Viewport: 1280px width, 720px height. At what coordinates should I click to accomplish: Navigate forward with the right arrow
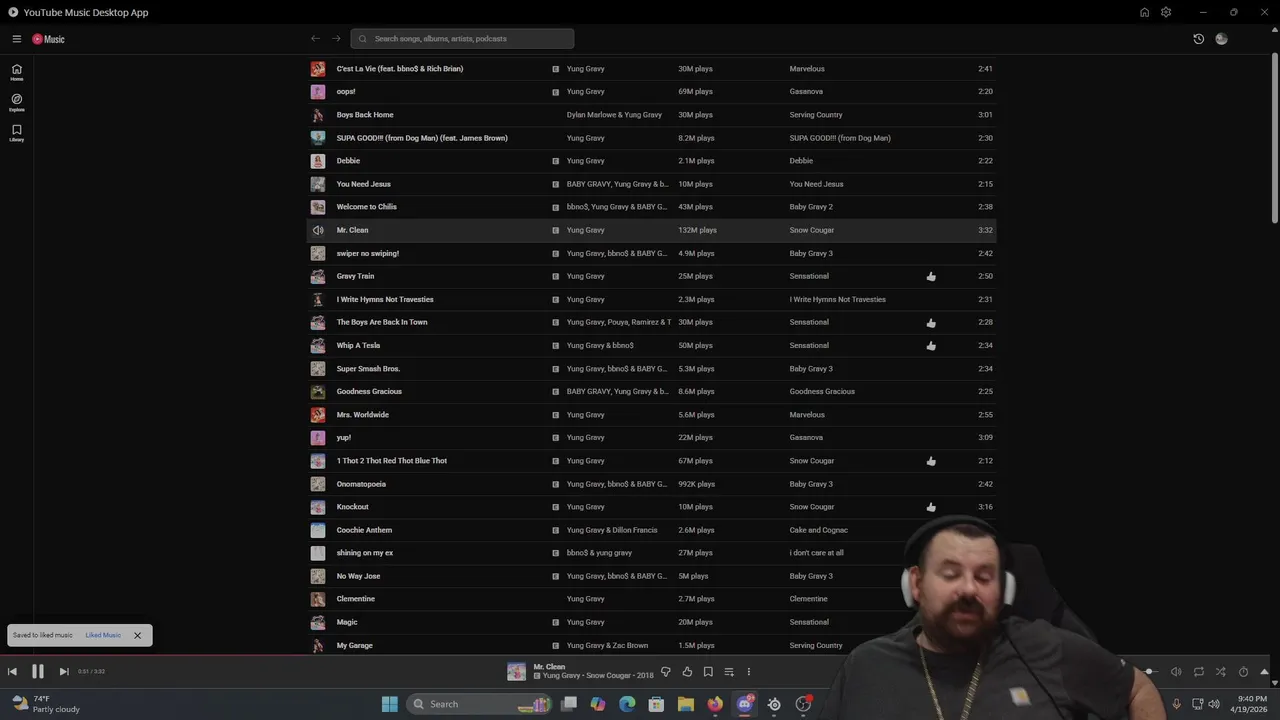click(x=336, y=39)
